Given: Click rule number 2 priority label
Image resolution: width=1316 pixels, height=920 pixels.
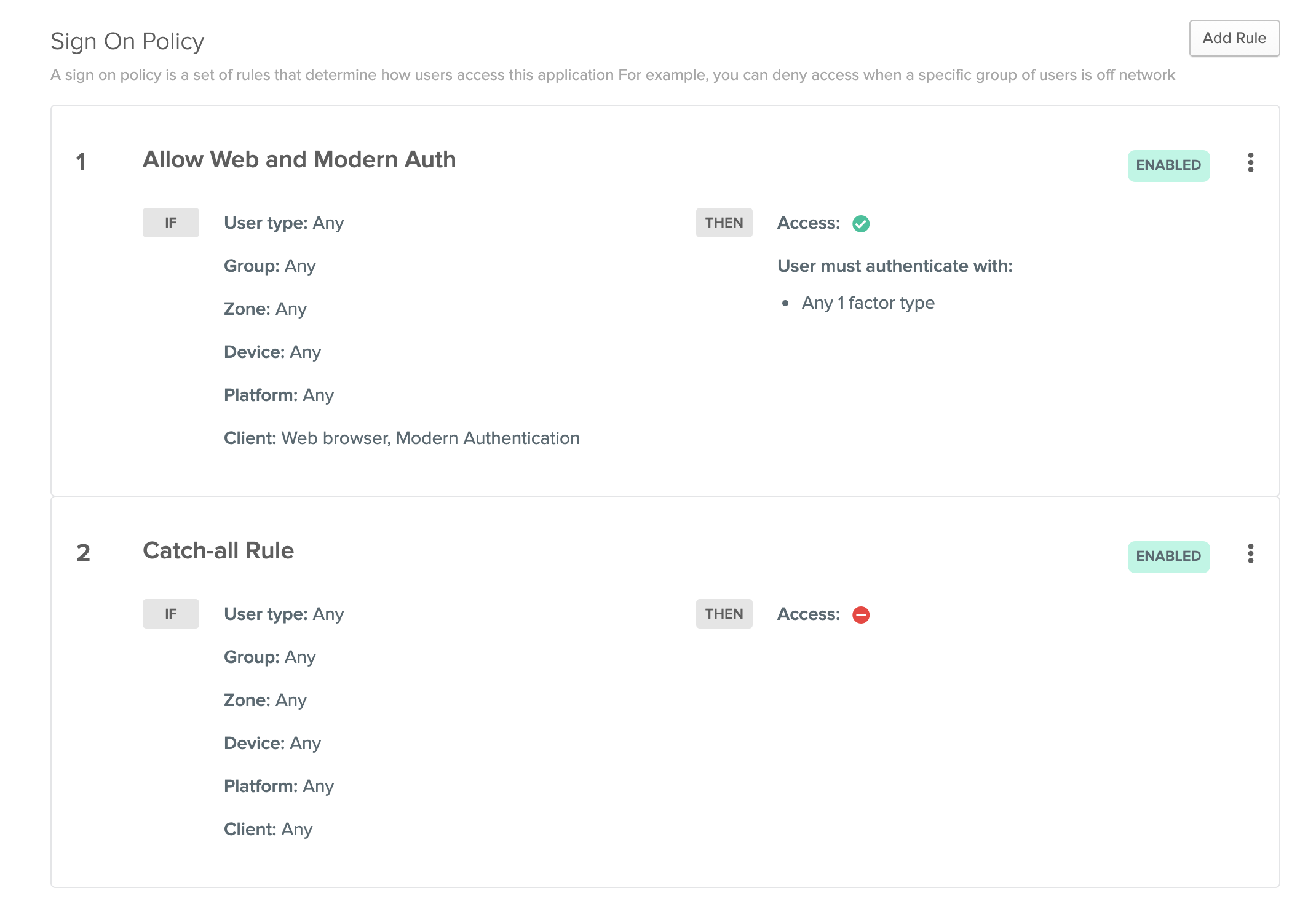Looking at the screenshot, I should point(83,553).
